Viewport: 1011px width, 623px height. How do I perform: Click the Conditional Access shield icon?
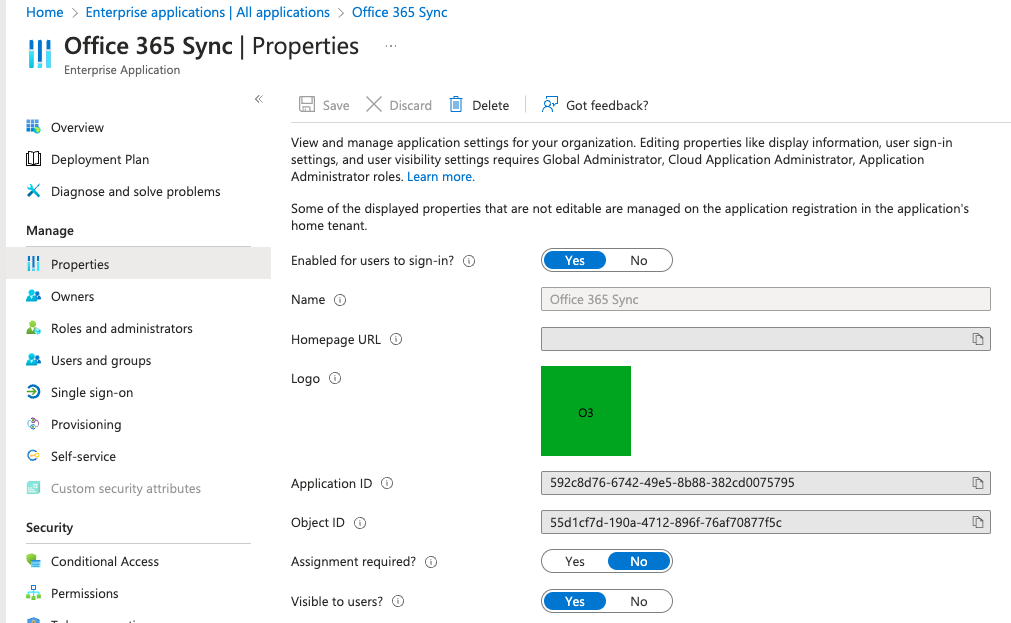[34, 561]
